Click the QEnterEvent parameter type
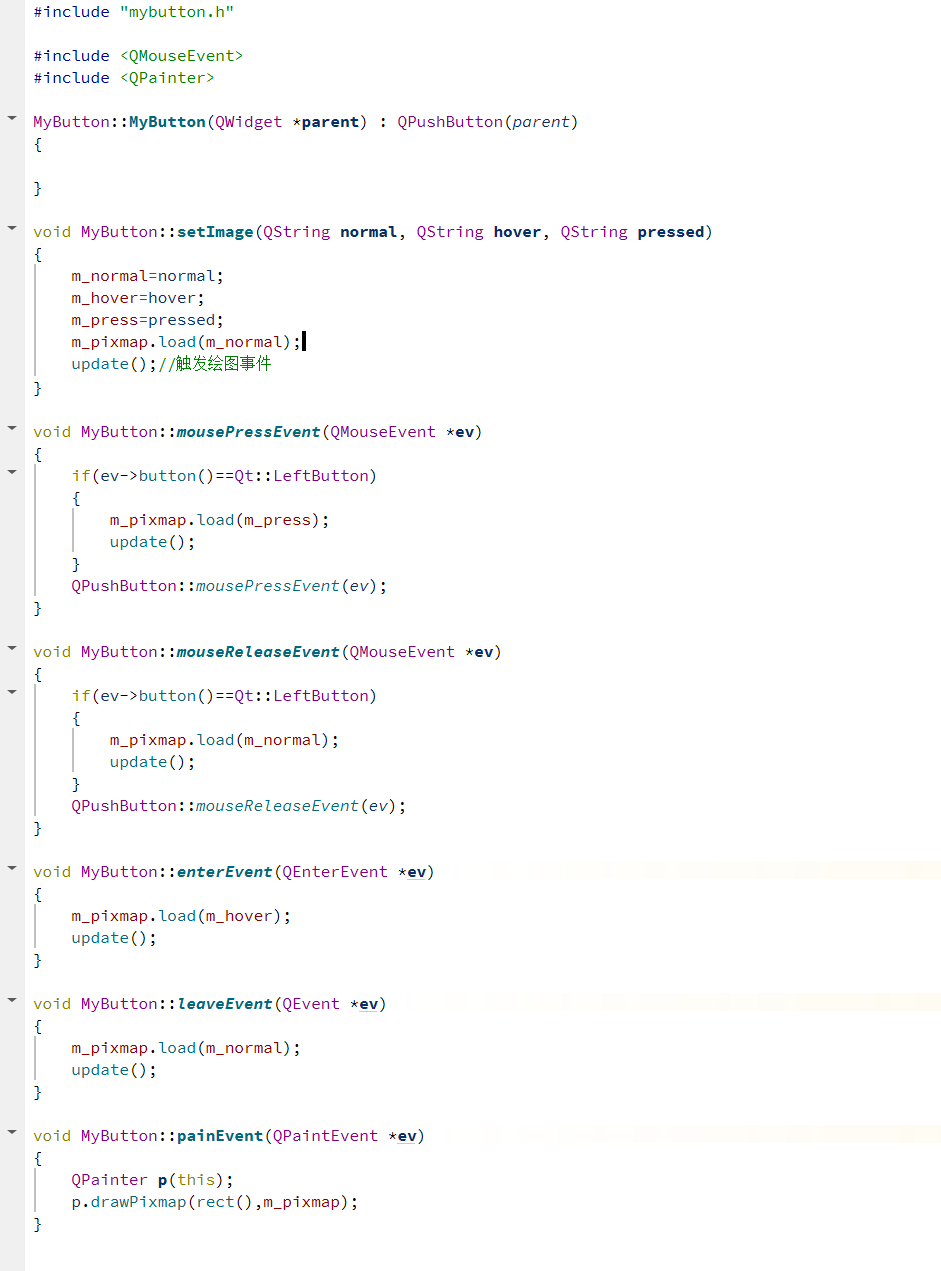This screenshot has height=1271, width=941. coord(335,872)
